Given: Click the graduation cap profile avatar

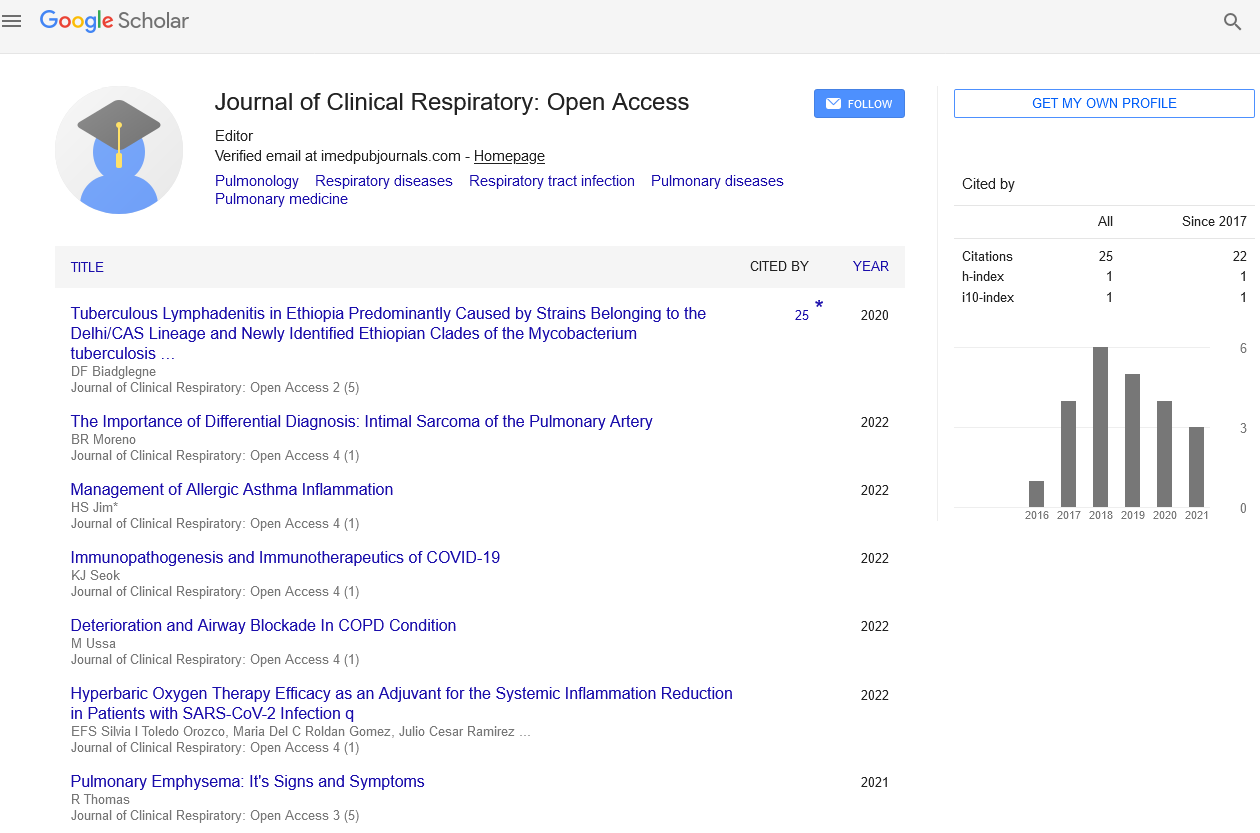Looking at the screenshot, I should (x=119, y=150).
